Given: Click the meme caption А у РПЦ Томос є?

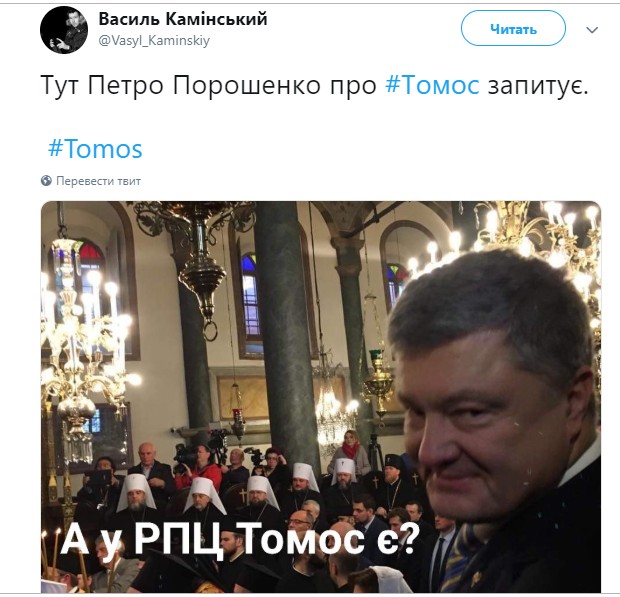Looking at the screenshot, I should (x=240, y=538).
